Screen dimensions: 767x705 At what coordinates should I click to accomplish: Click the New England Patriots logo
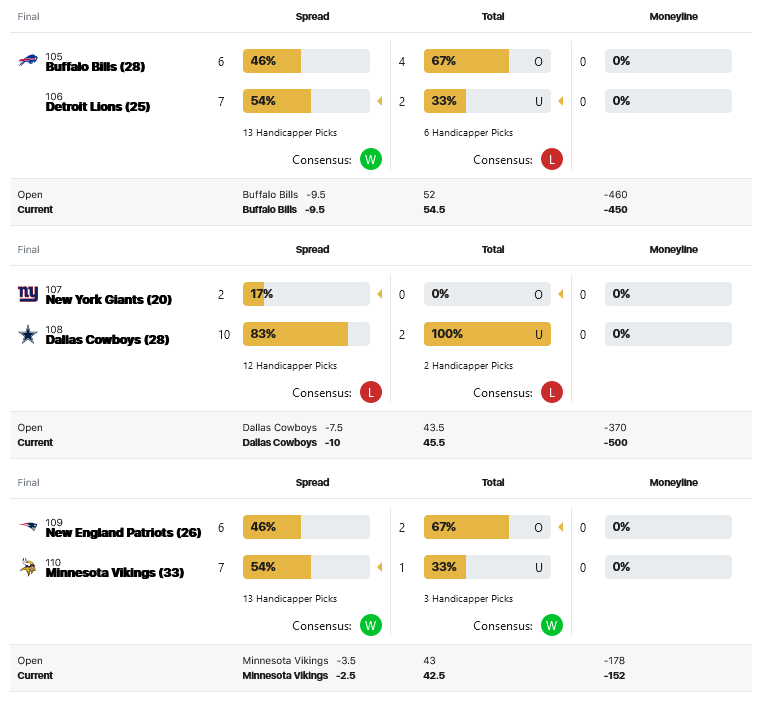click(x=28, y=526)
